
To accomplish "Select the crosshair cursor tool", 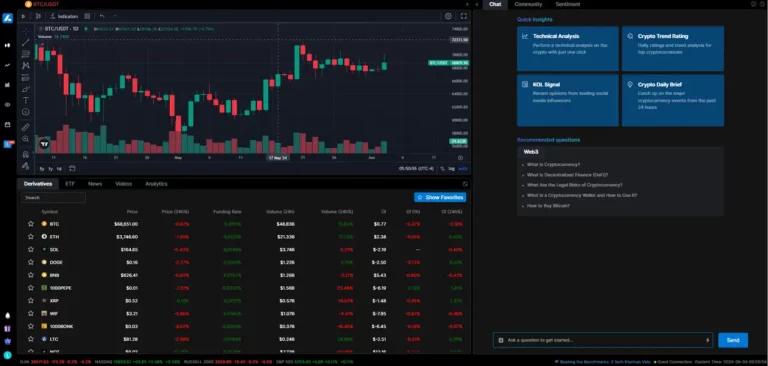I will (26, 31).
